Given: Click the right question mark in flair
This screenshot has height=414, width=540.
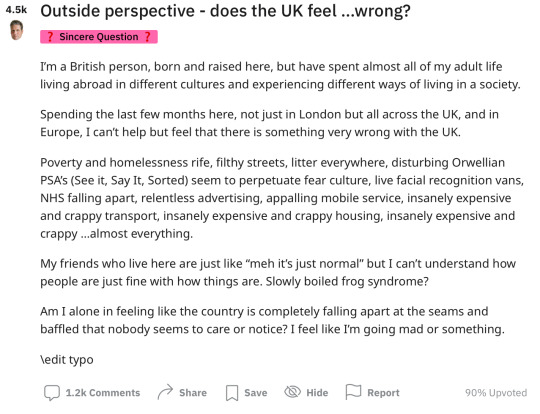Looking at the screenshot, I should pos(147,37).
